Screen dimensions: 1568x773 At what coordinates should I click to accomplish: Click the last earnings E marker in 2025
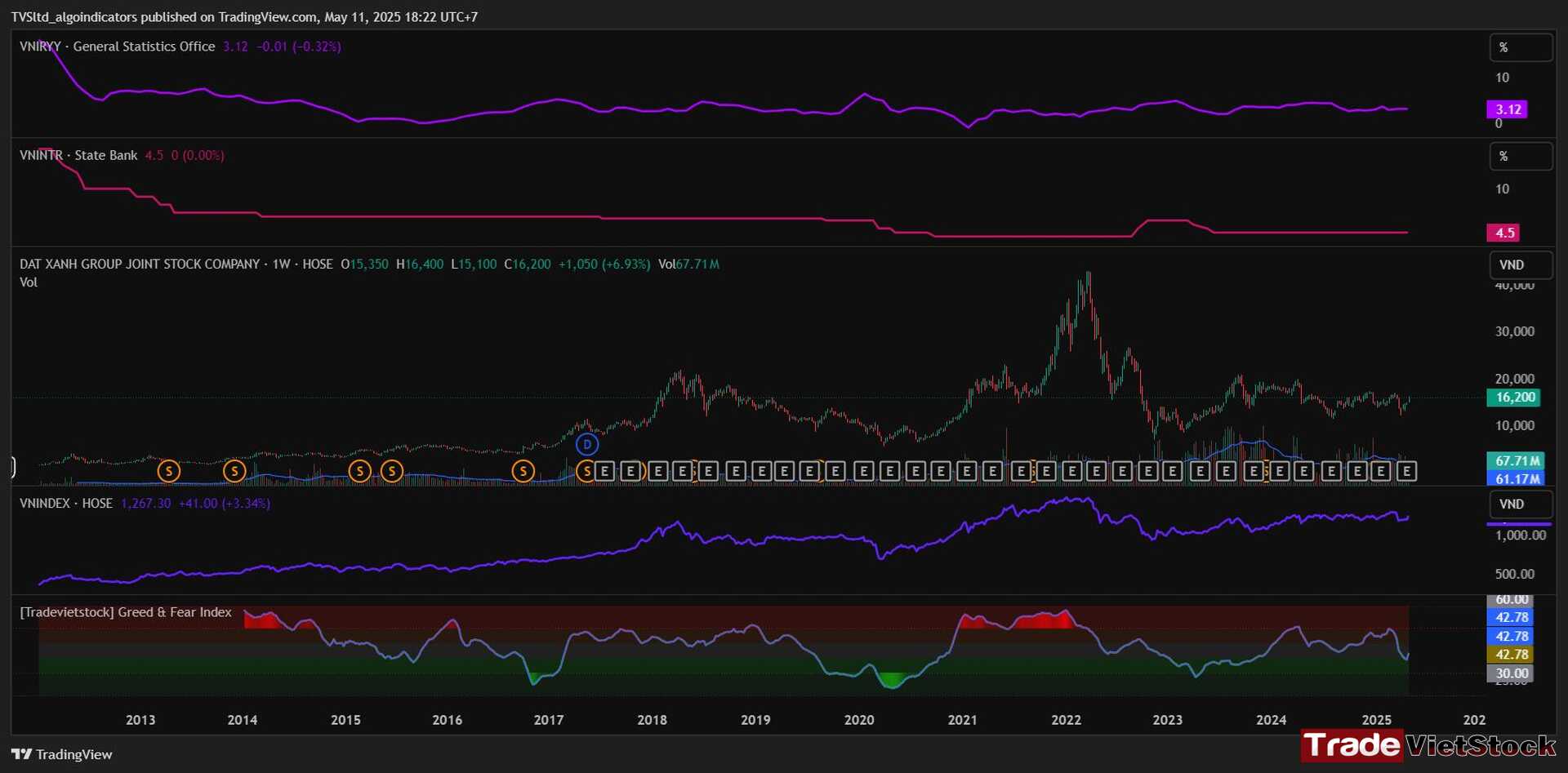click(1406, 471)
